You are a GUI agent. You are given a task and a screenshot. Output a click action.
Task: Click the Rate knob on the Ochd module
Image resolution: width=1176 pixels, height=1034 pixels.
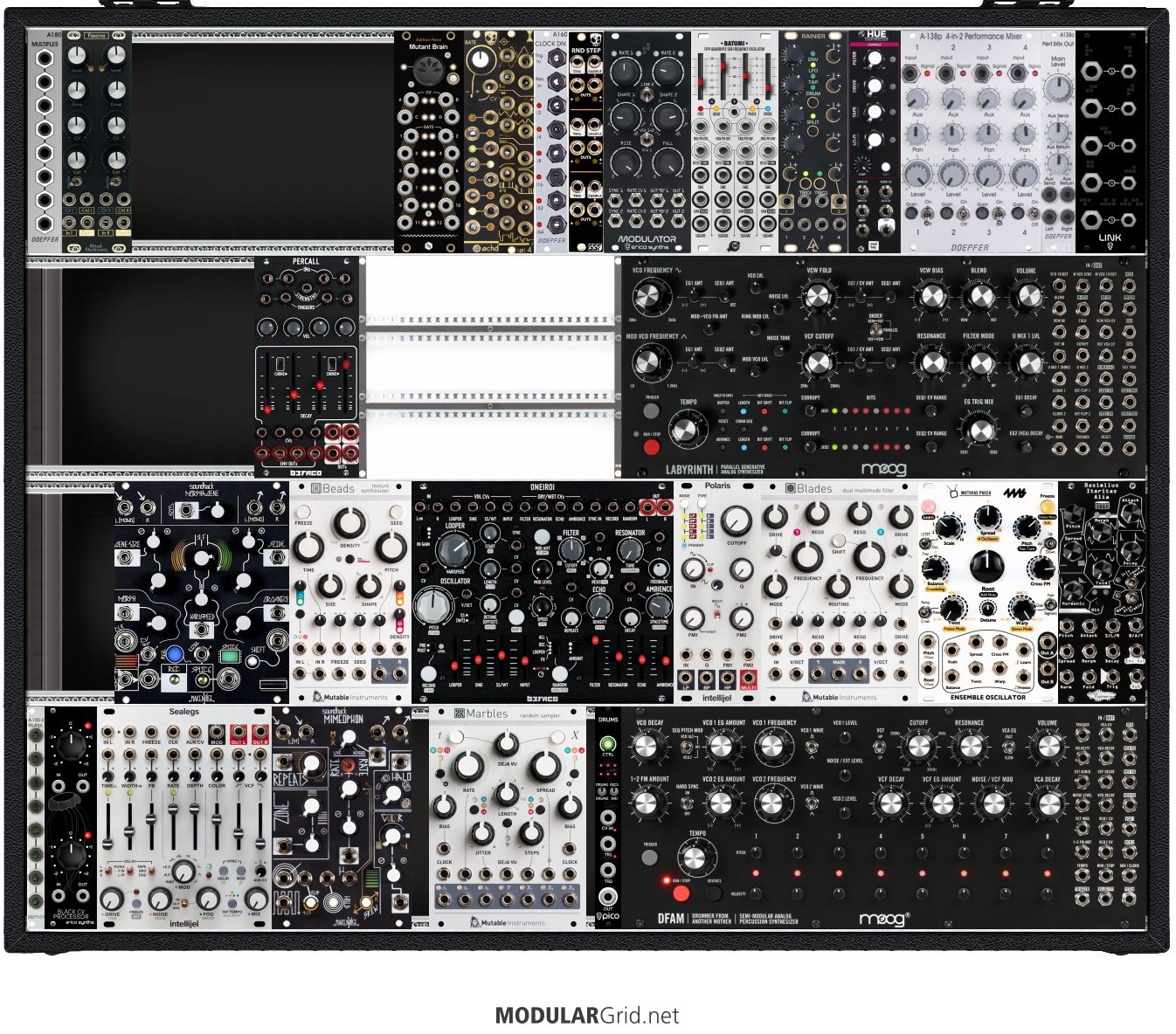click(480, 61)
